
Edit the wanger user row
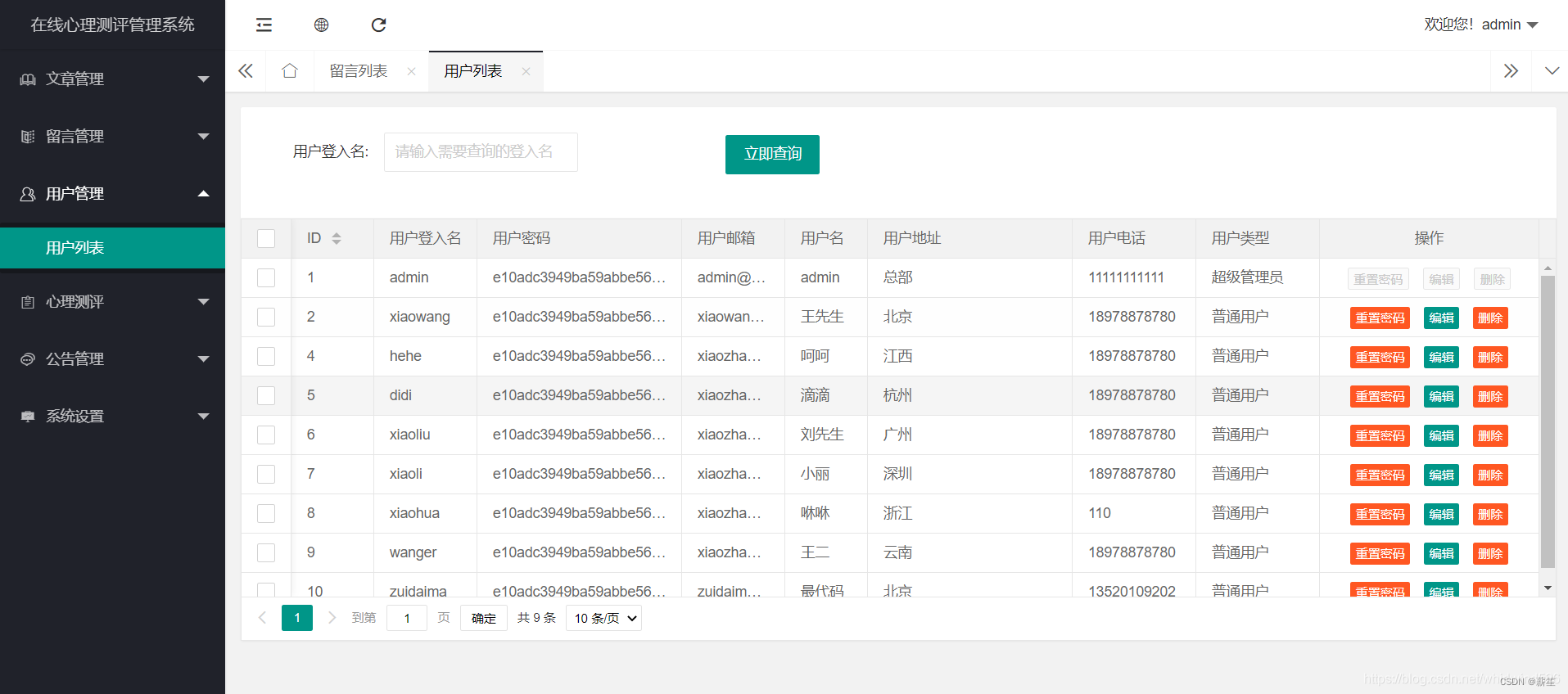[1441, 554]
